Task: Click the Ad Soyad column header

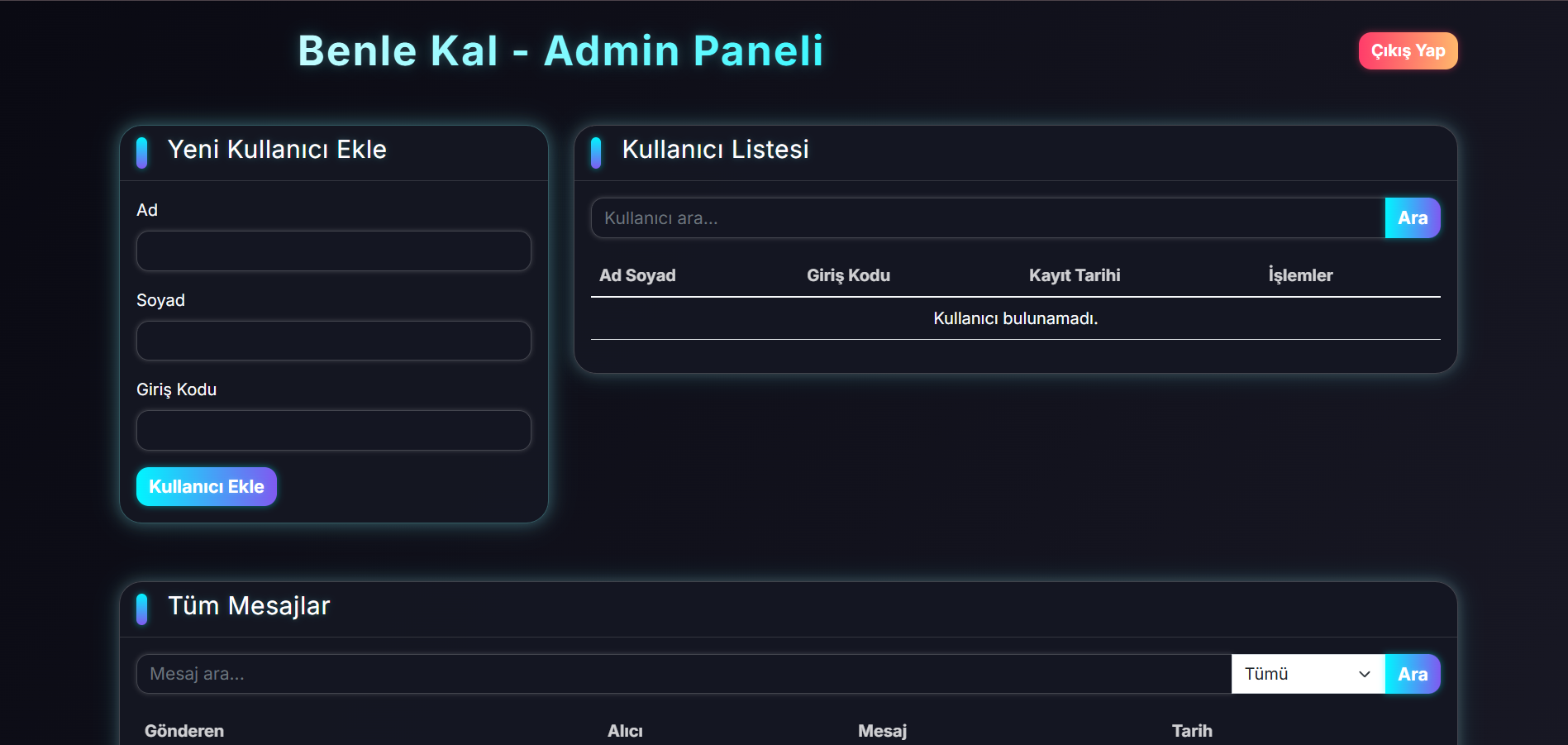Action: point(637,275)
